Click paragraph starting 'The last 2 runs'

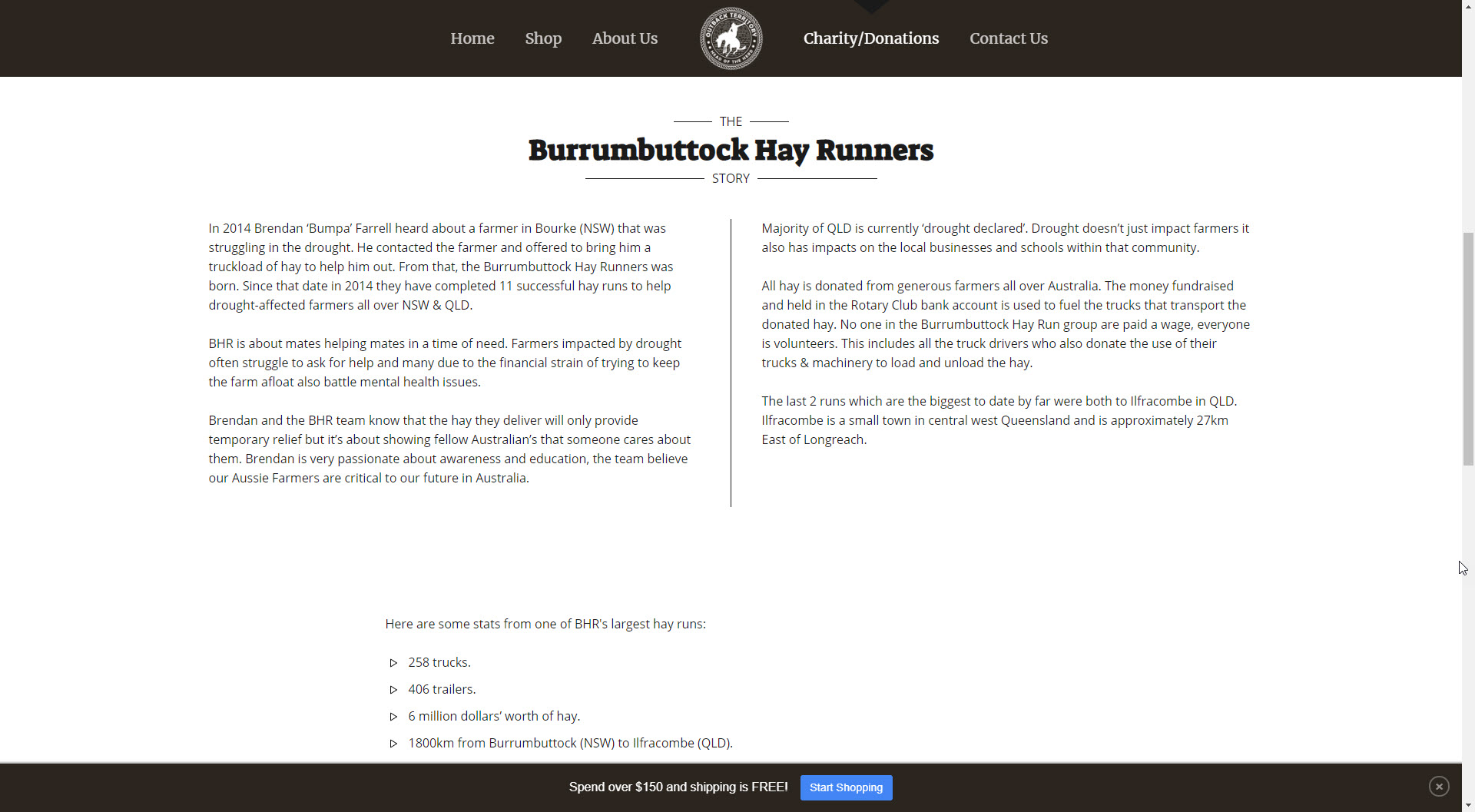pos(999,420)
